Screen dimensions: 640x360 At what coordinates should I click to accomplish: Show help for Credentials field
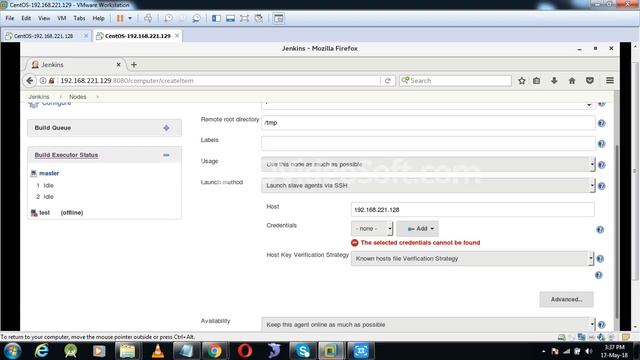[600, 230]
